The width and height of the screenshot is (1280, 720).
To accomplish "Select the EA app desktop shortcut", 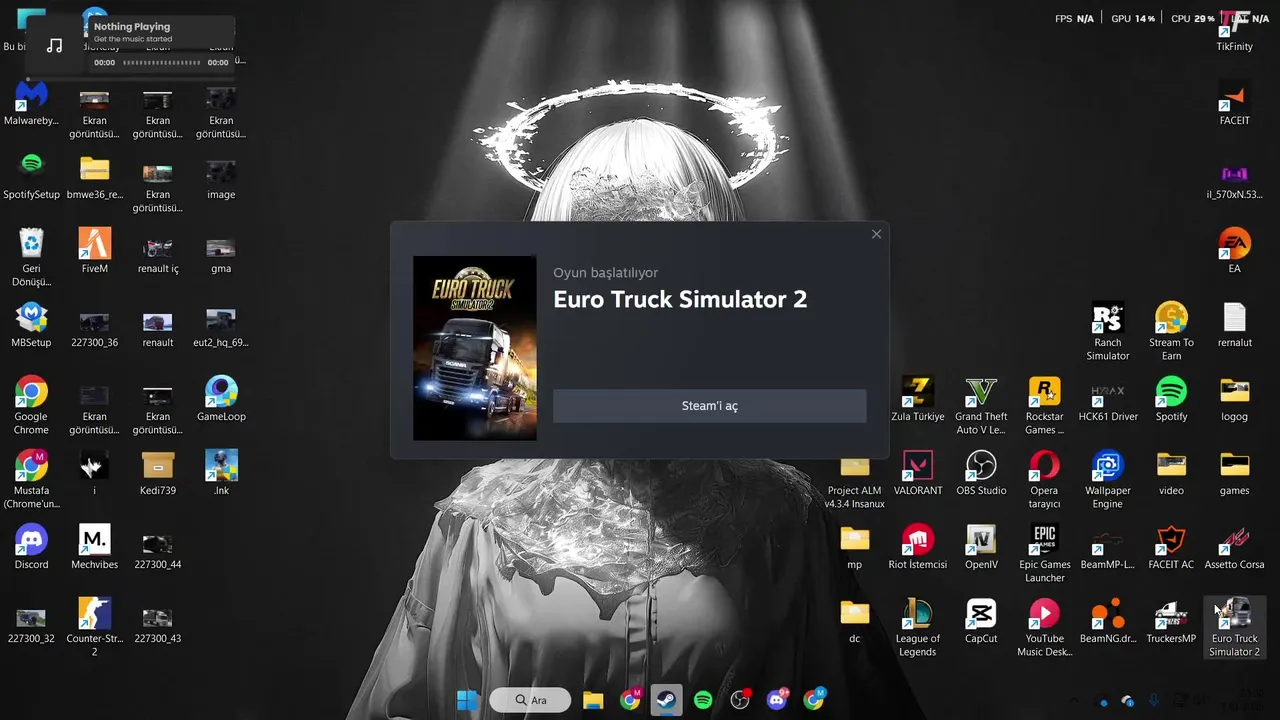I will (1235, 251).
